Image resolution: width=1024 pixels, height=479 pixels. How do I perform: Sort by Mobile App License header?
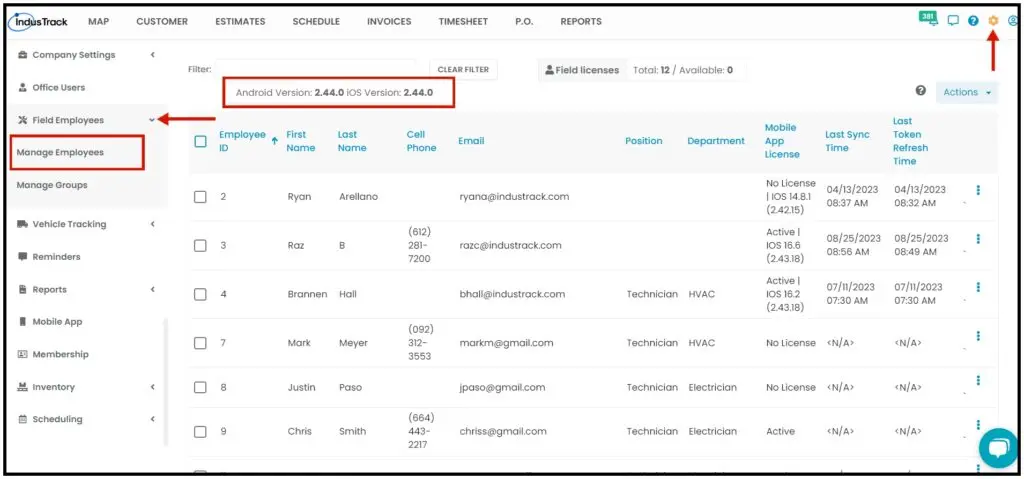pyautogui.click(x=782, y=141)
